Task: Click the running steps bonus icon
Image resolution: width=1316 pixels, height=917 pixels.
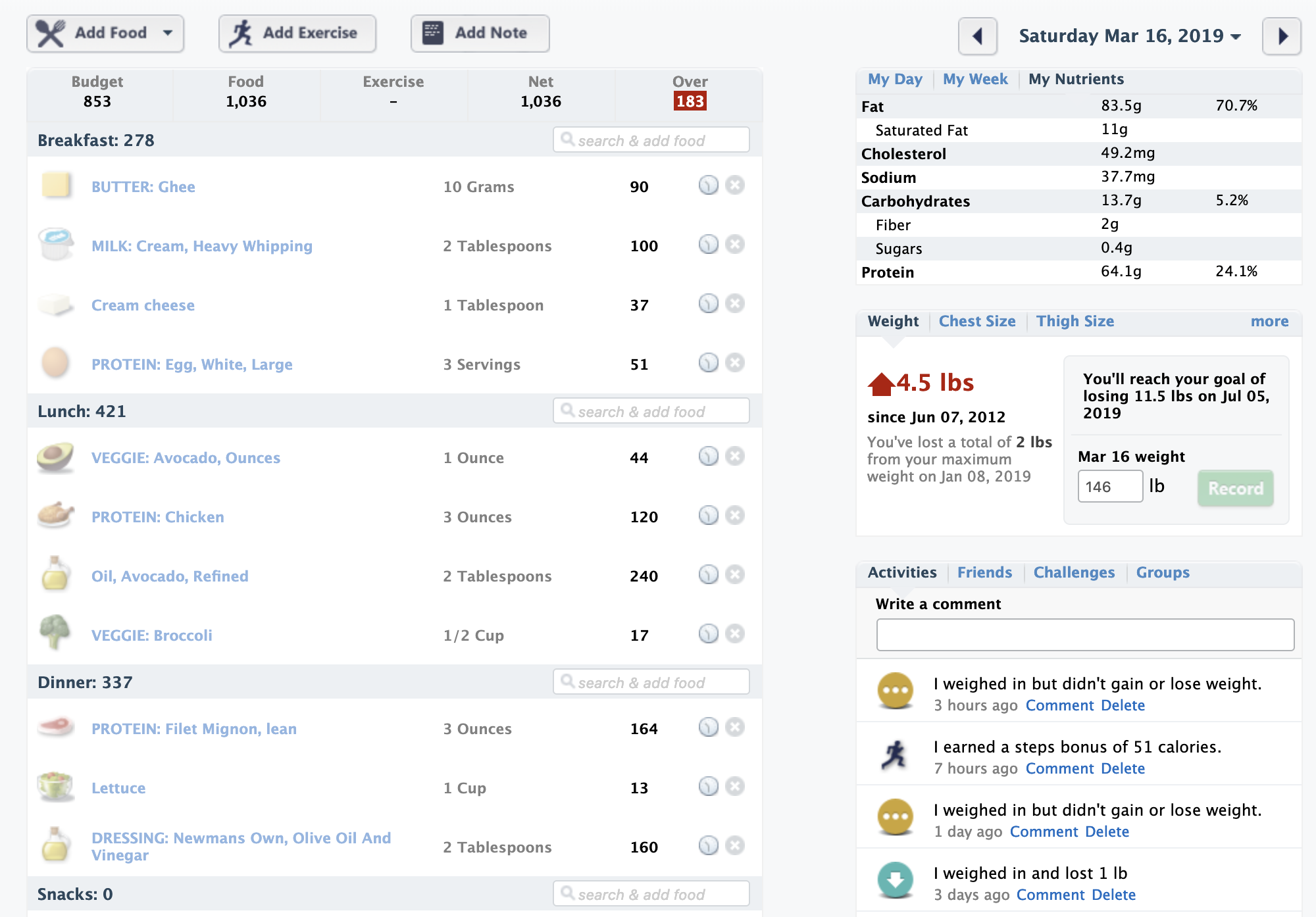Action: (x=895, y=755)
